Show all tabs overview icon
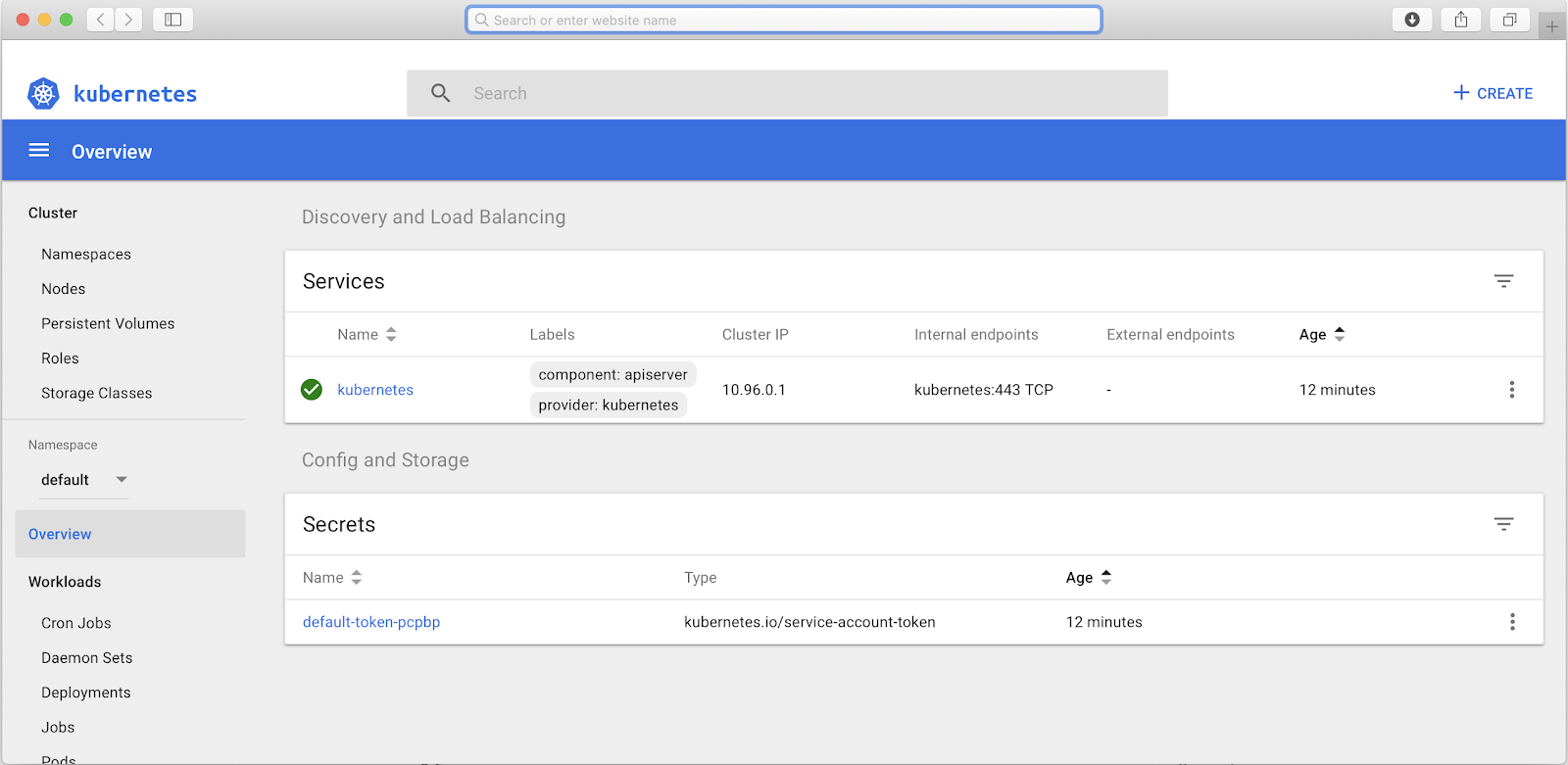Screen dimensions: 1568x765 (1510, 20)
